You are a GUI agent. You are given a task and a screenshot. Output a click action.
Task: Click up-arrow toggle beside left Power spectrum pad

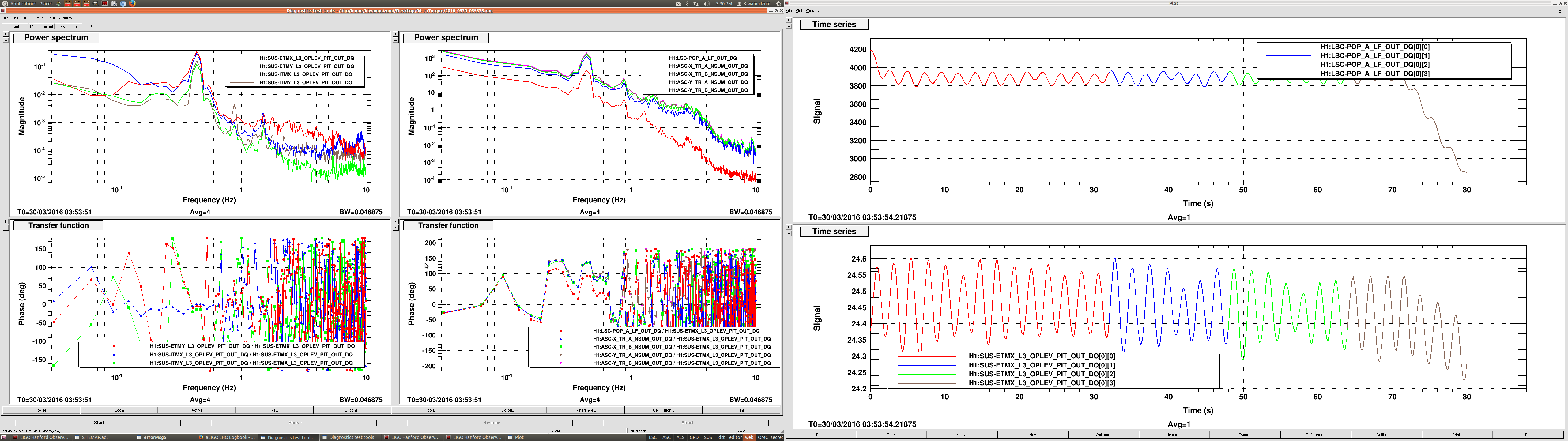[x=6, y=40]
